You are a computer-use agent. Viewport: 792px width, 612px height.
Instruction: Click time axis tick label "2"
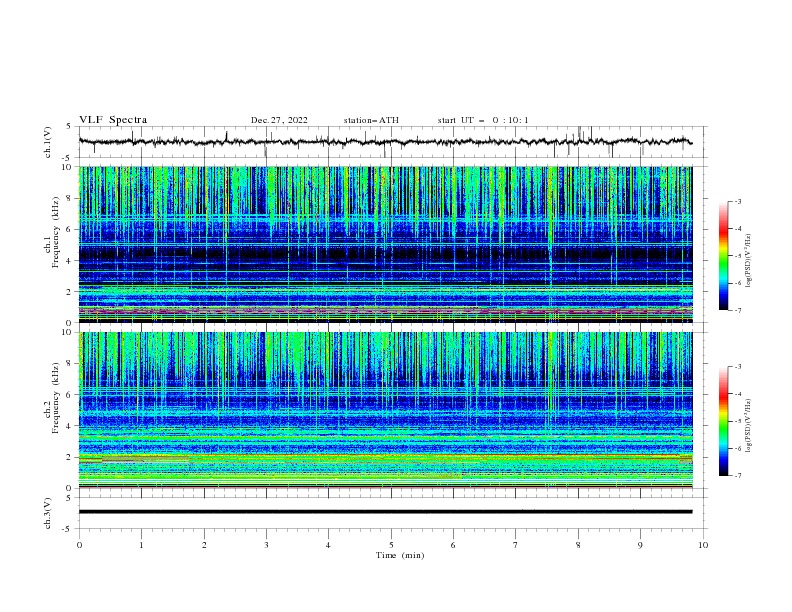point(204,545)
